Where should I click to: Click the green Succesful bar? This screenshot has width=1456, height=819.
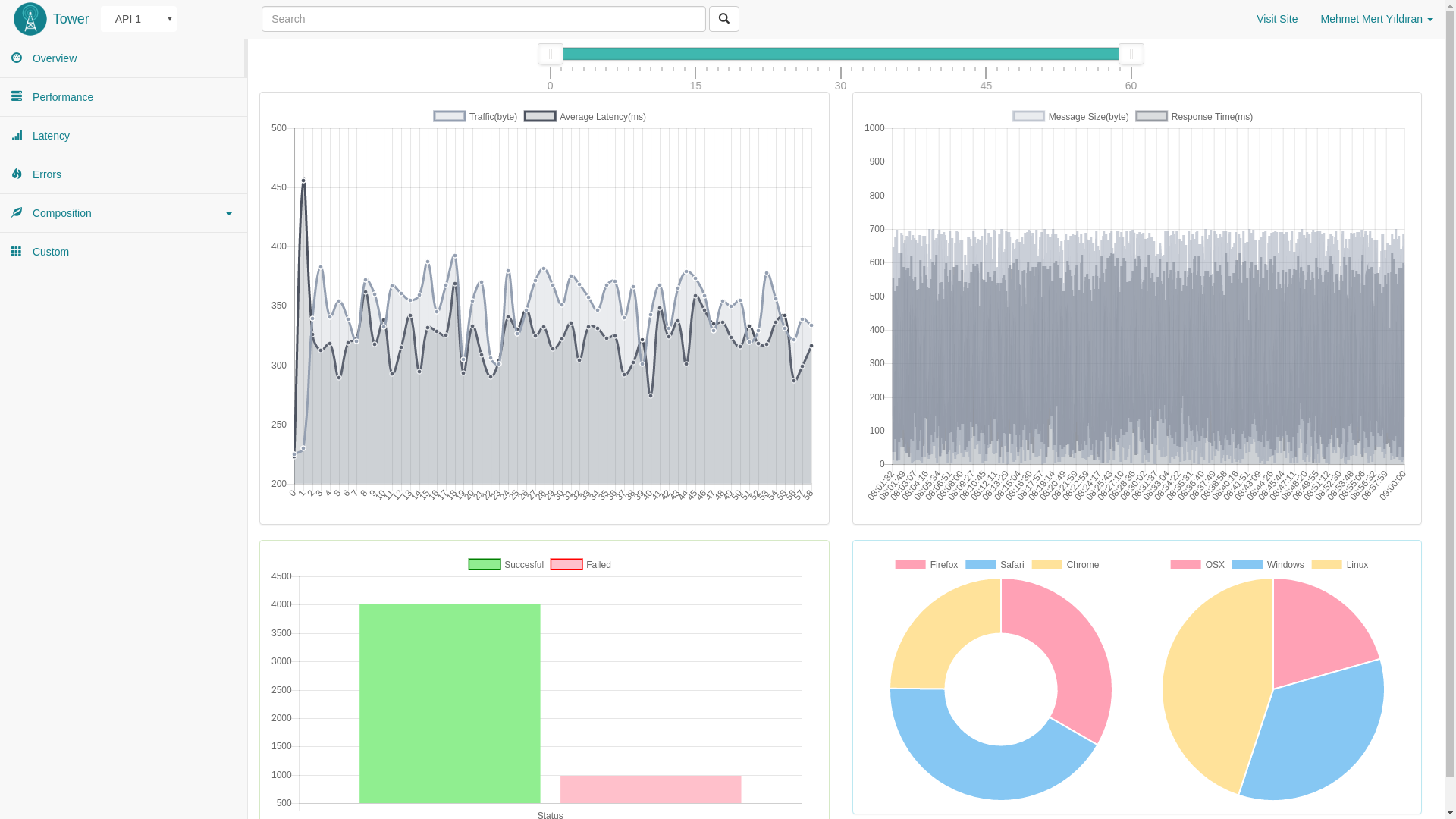point(450,703)
